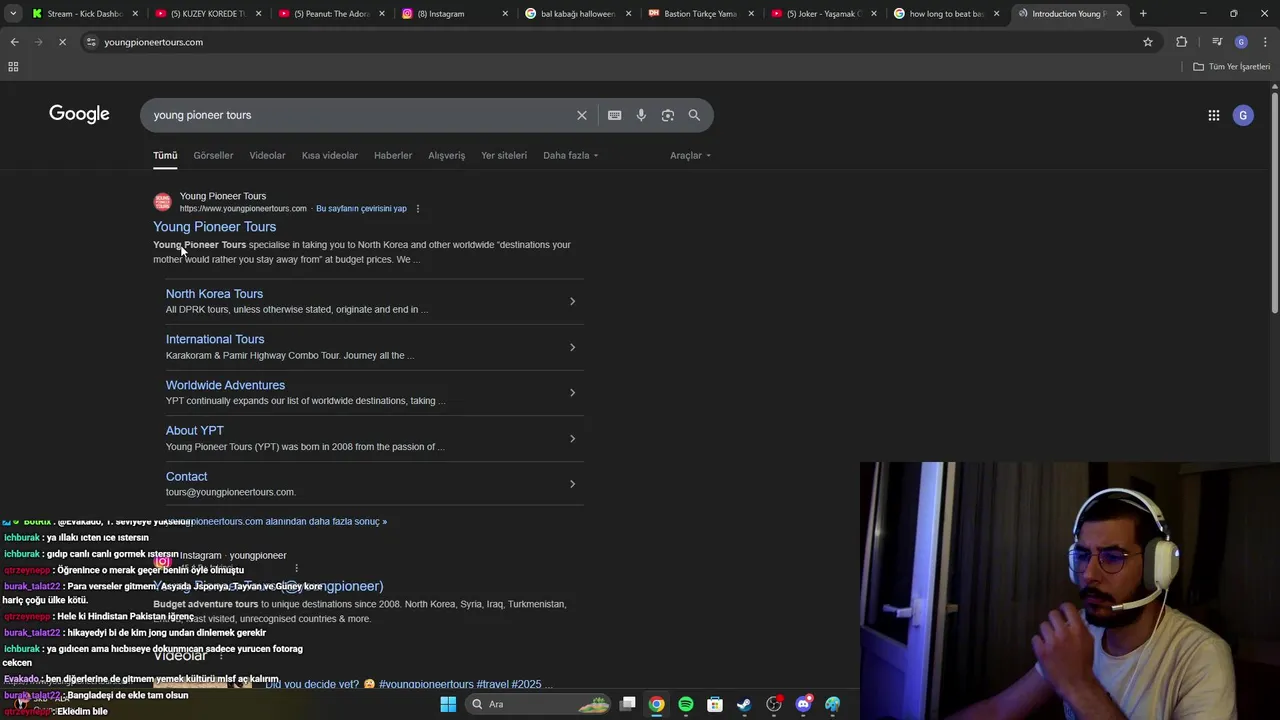This screenshot has height=720, width=1280.
Task: Click Bu sayfanın çevirisini yap link
Action: pos(361,209)
